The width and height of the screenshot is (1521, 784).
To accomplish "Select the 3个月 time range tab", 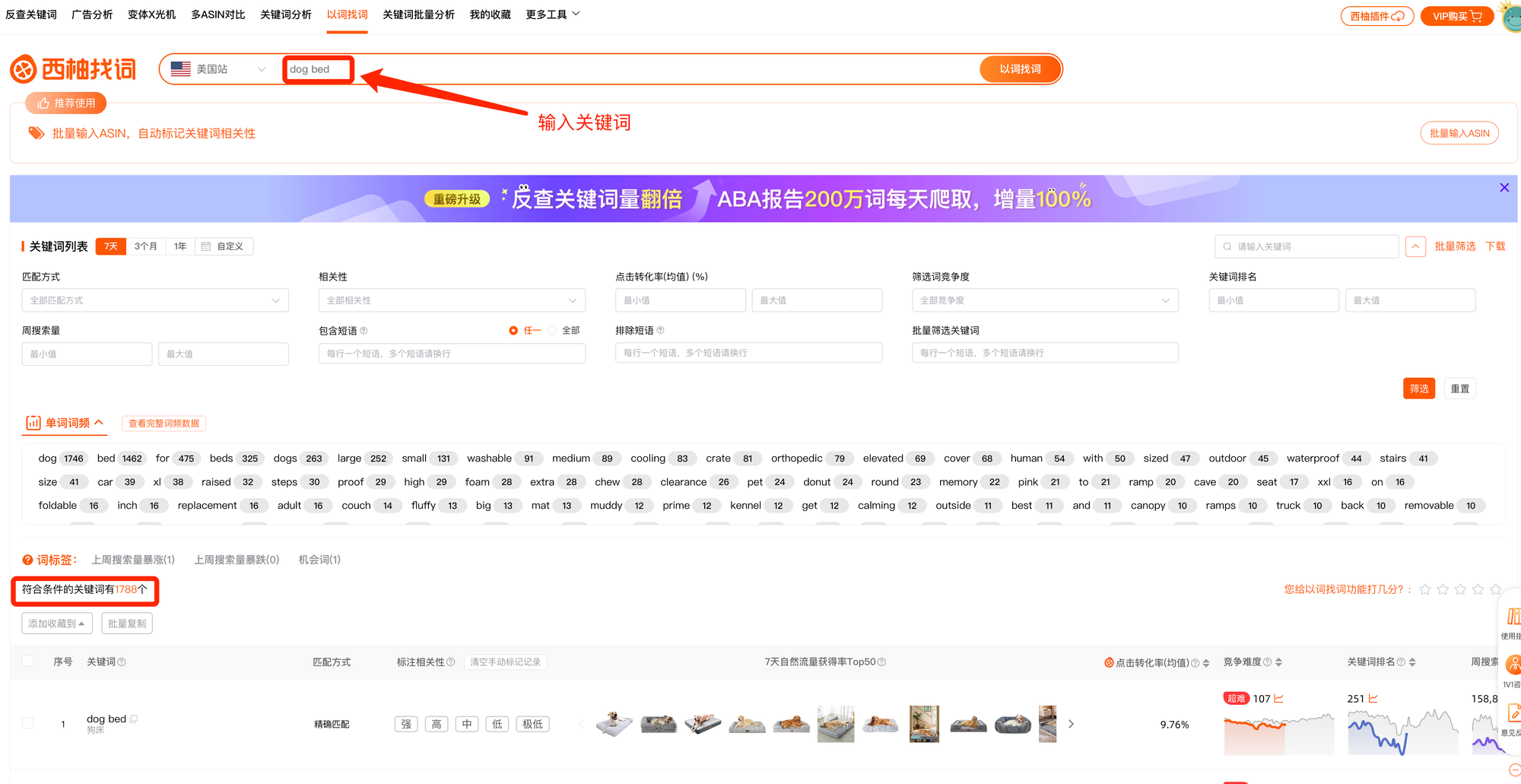I will [x=146, y=246].
